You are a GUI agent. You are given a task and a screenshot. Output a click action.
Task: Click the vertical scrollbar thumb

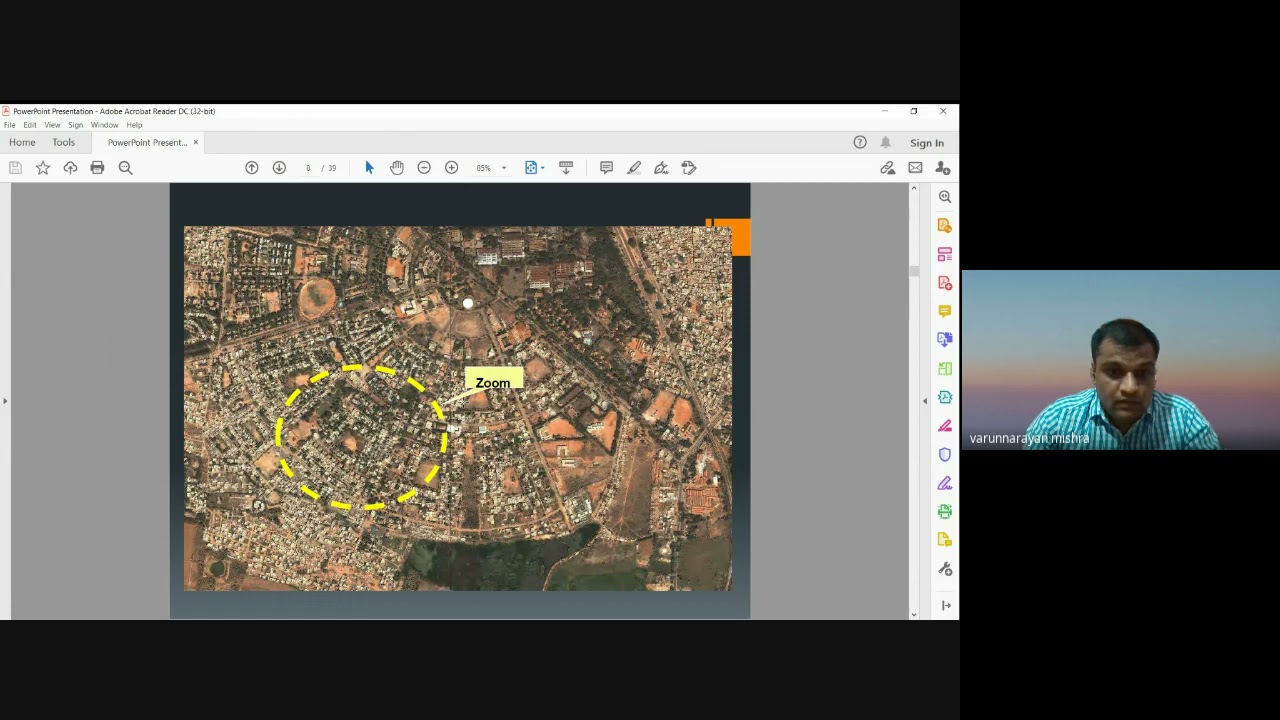click(913, 272)
